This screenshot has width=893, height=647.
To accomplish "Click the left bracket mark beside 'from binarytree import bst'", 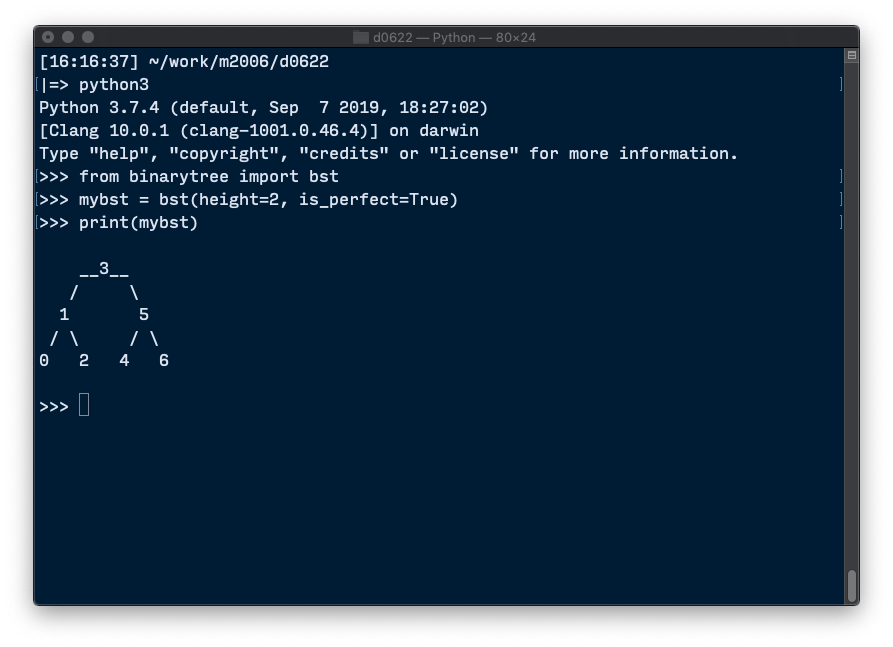I will coord(38,177).
